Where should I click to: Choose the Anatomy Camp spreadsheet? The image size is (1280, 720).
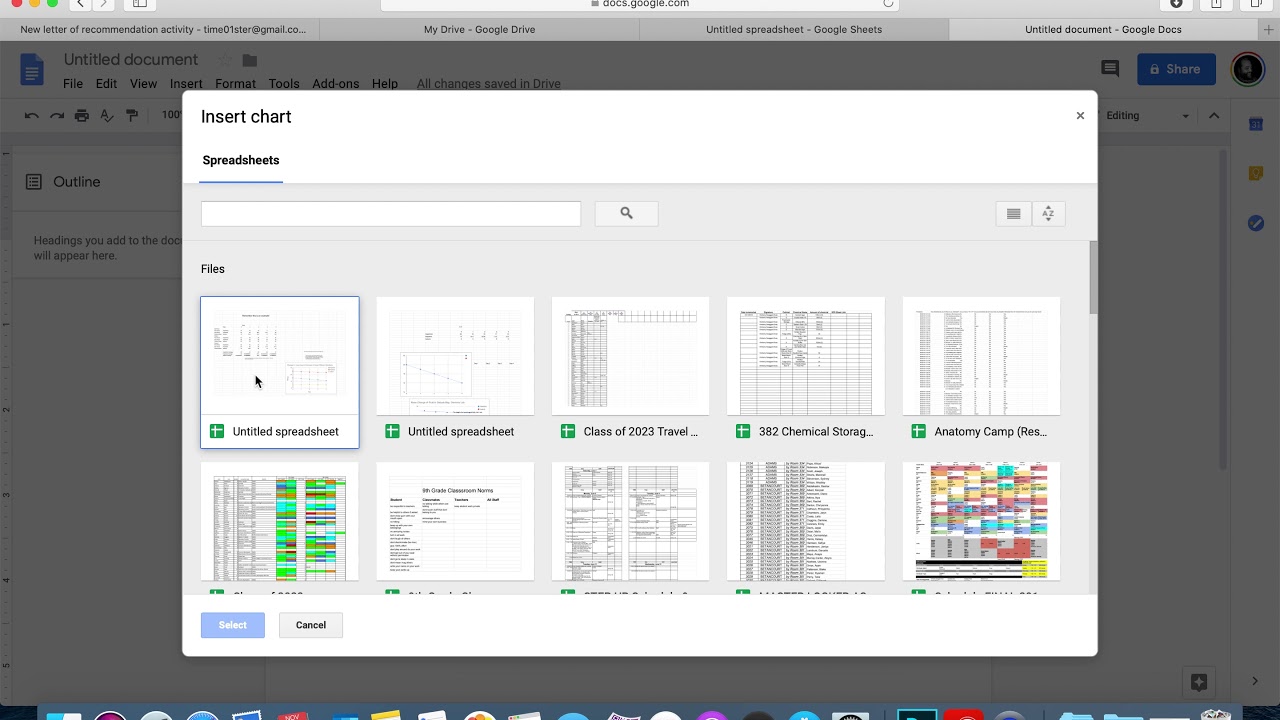(x=981, y=372)
